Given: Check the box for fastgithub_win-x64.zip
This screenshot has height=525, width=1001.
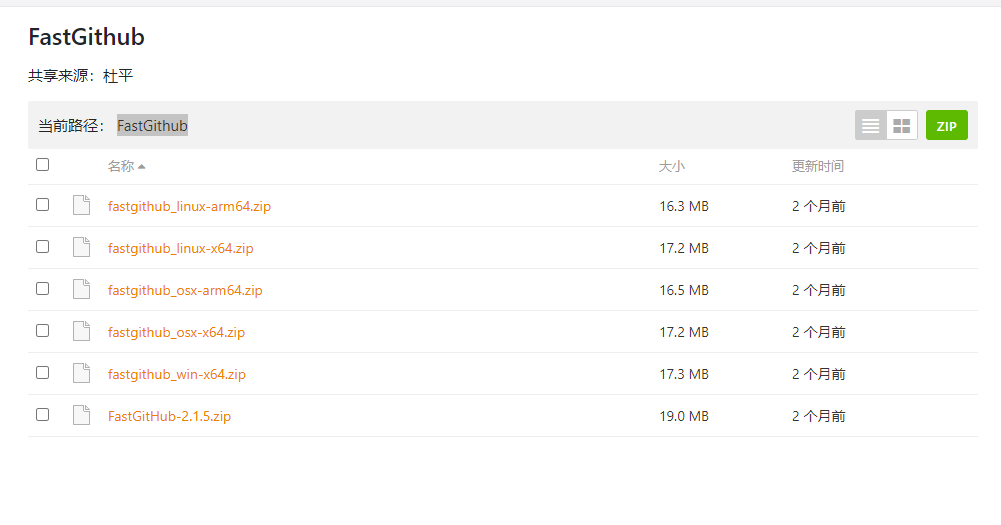Looking at the screenshot, I should pos(43,372).
